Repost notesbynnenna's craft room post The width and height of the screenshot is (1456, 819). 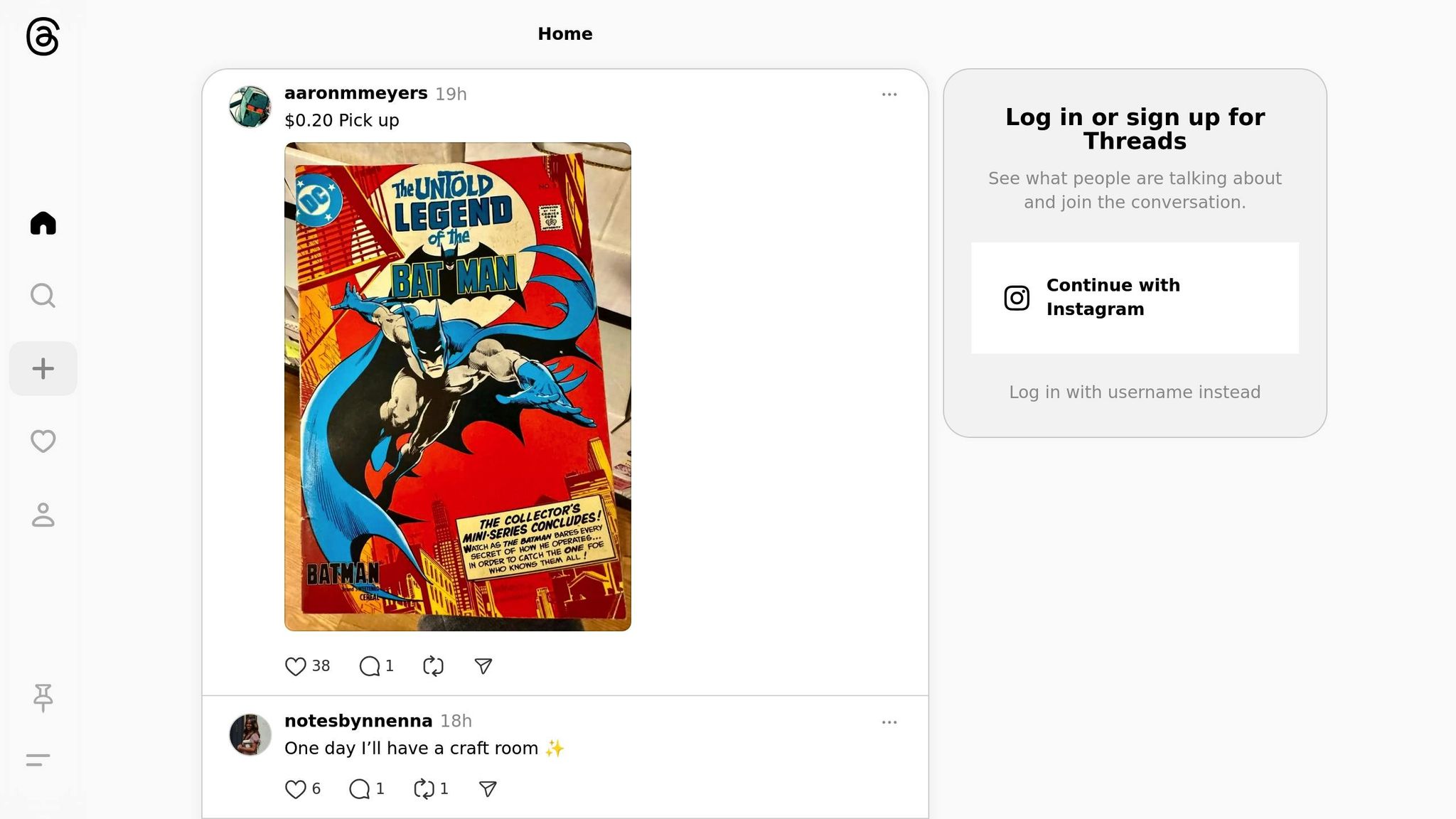(431, 789)
